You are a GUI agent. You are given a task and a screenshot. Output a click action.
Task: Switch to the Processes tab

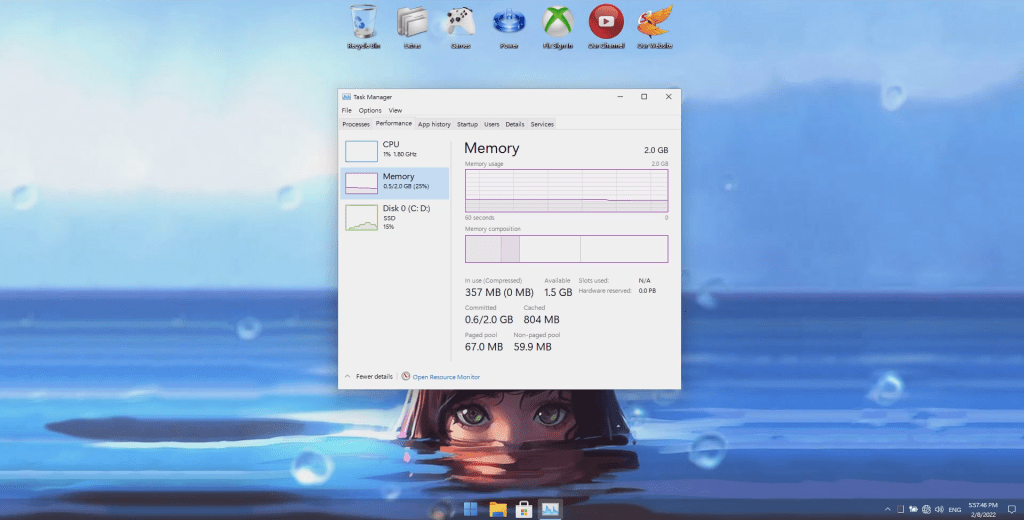356,124
